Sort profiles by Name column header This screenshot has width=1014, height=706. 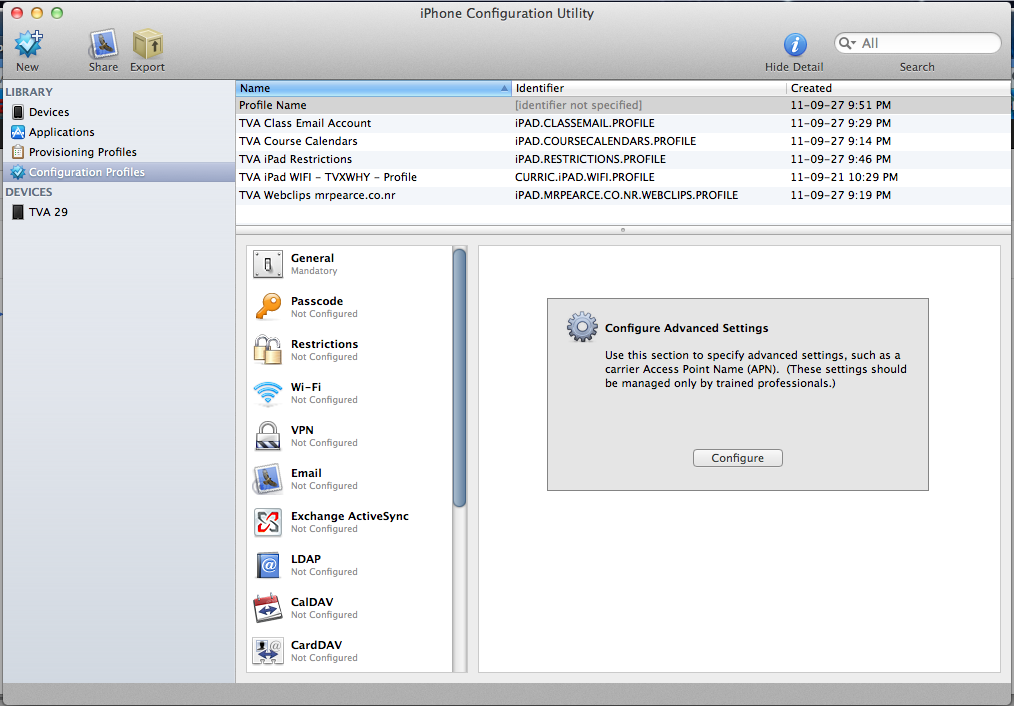tap(373, 88)
